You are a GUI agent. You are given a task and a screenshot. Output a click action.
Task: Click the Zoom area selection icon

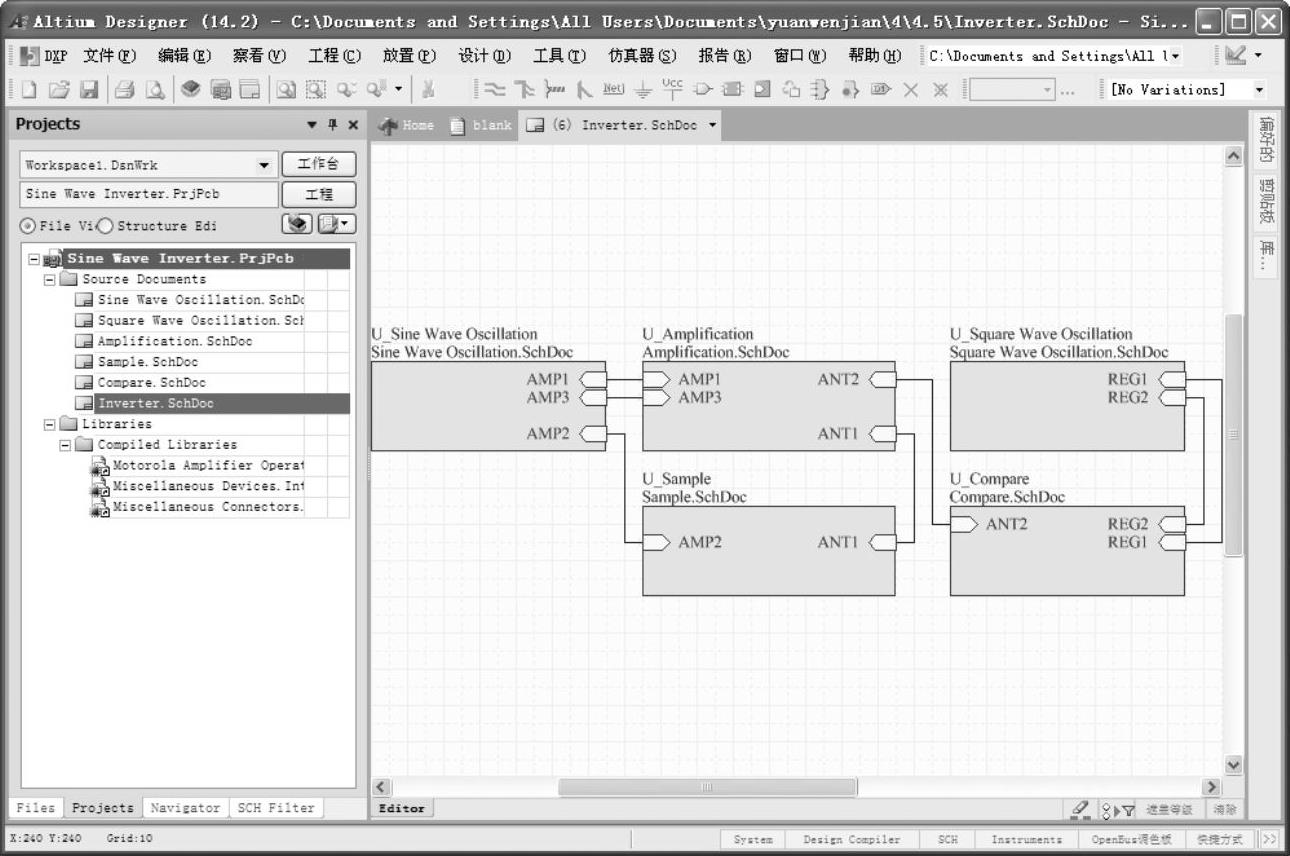pyautogui.click(x=315, y=90)
